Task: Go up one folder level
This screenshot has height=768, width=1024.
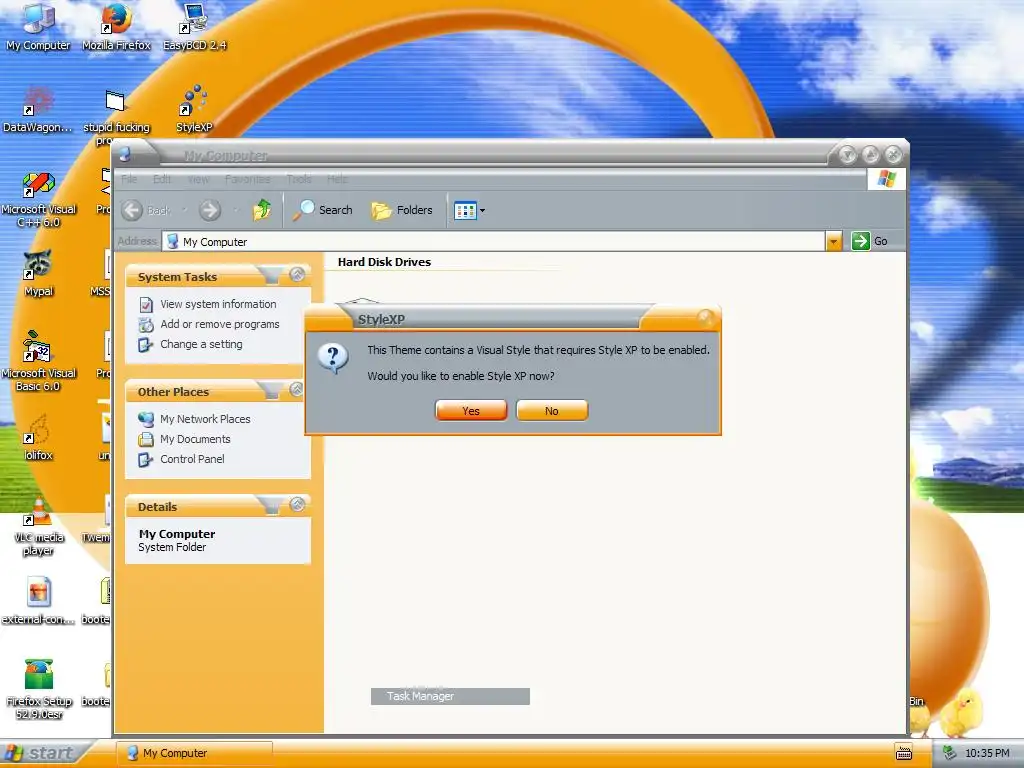Action: (262, 210)
